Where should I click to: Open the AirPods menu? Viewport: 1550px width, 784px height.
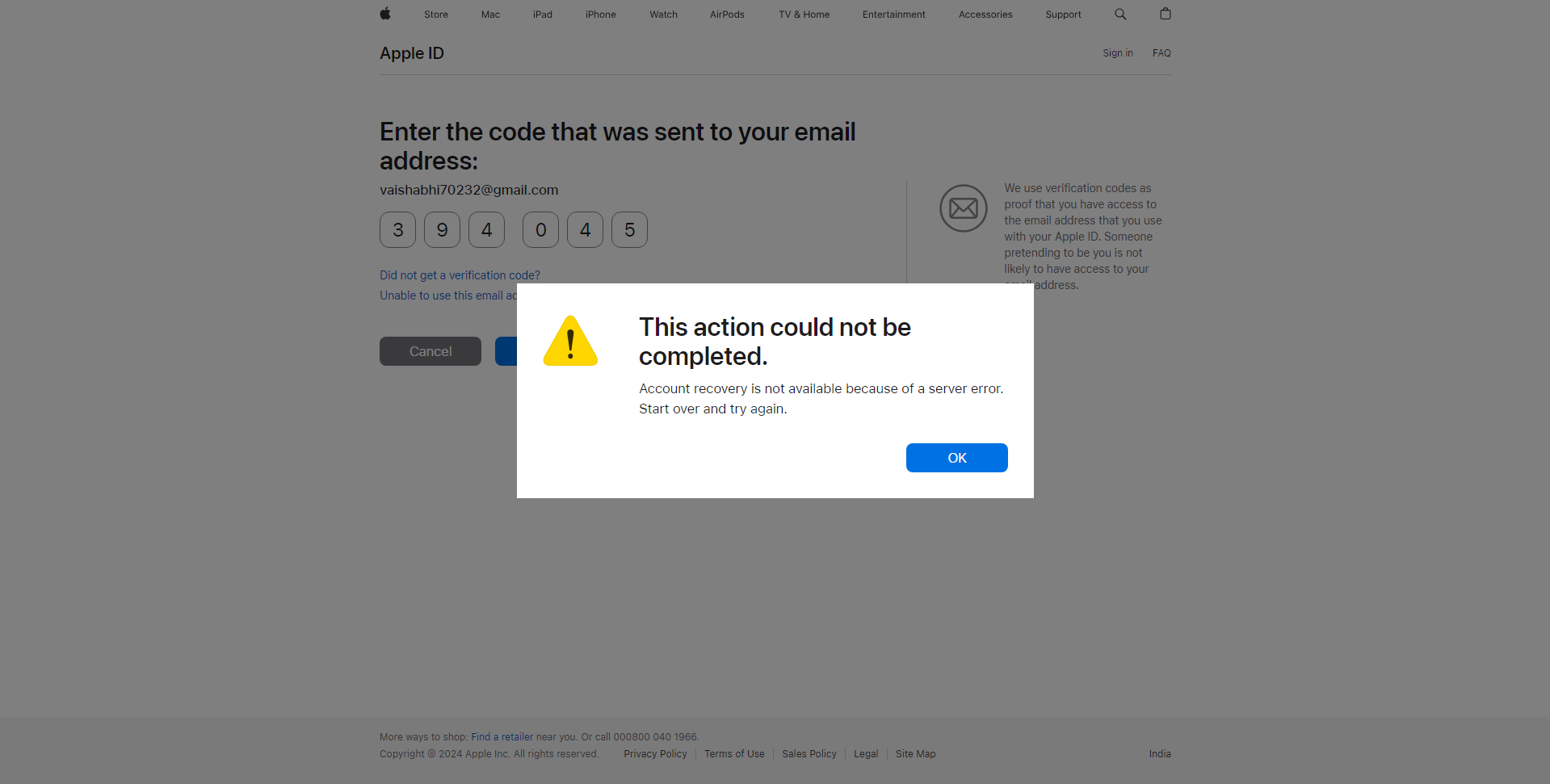pos(727,15)
